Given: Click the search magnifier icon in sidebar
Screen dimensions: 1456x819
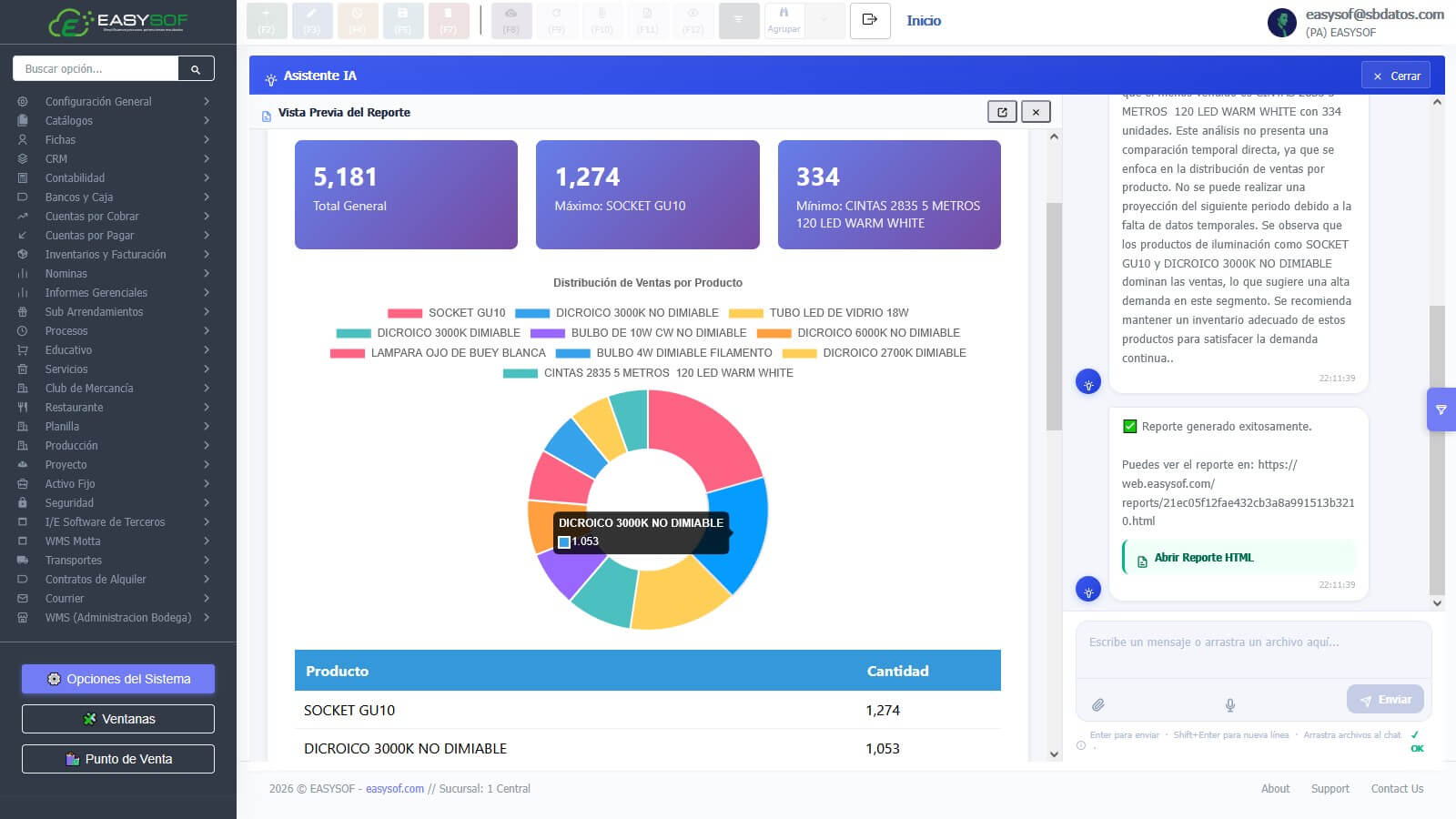Looking at the screenshot, I should [196, 69].
